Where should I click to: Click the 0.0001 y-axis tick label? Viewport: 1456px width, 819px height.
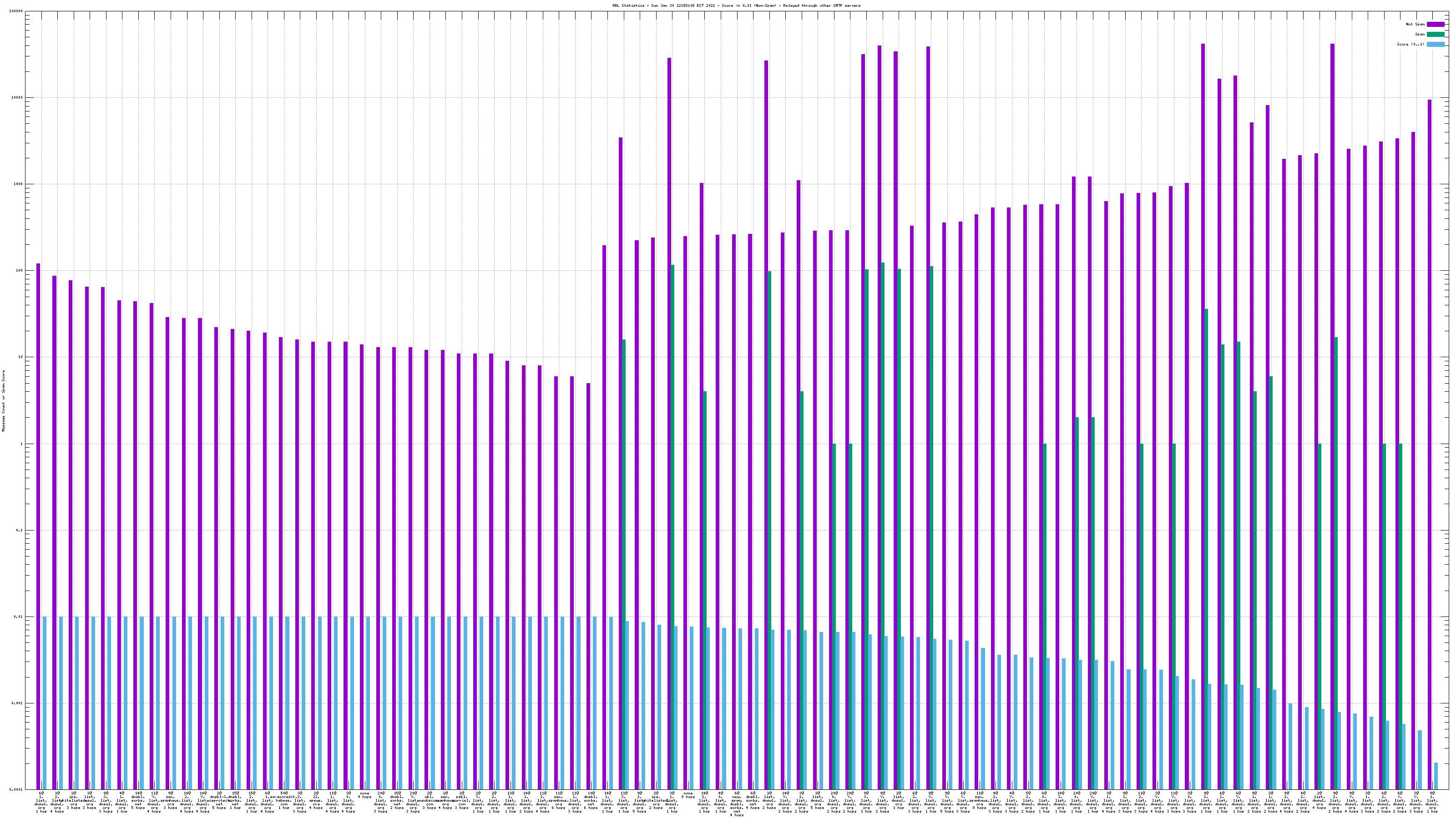click(16, 789)
